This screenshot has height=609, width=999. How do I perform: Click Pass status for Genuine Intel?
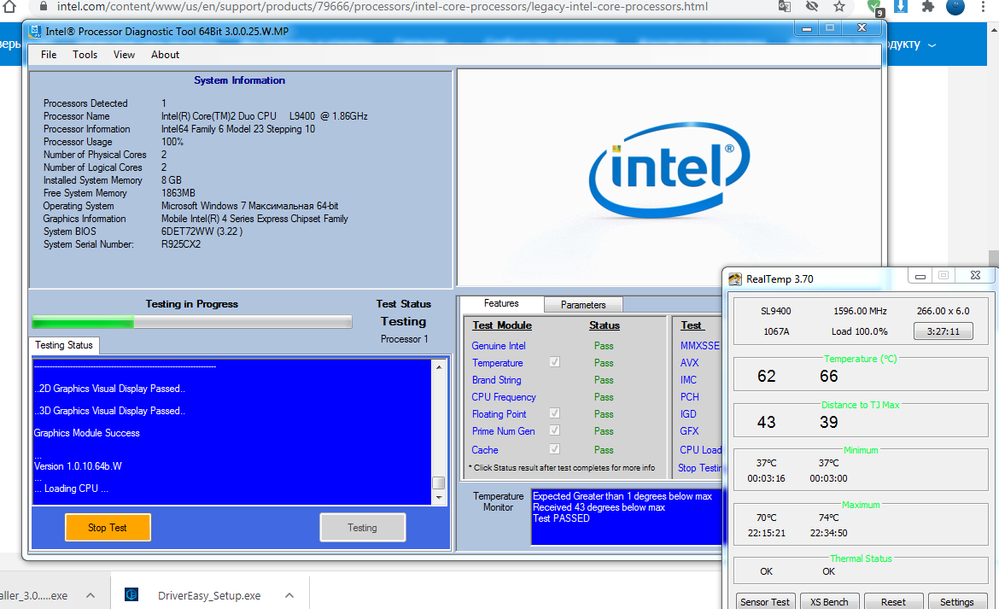point(603,346)
